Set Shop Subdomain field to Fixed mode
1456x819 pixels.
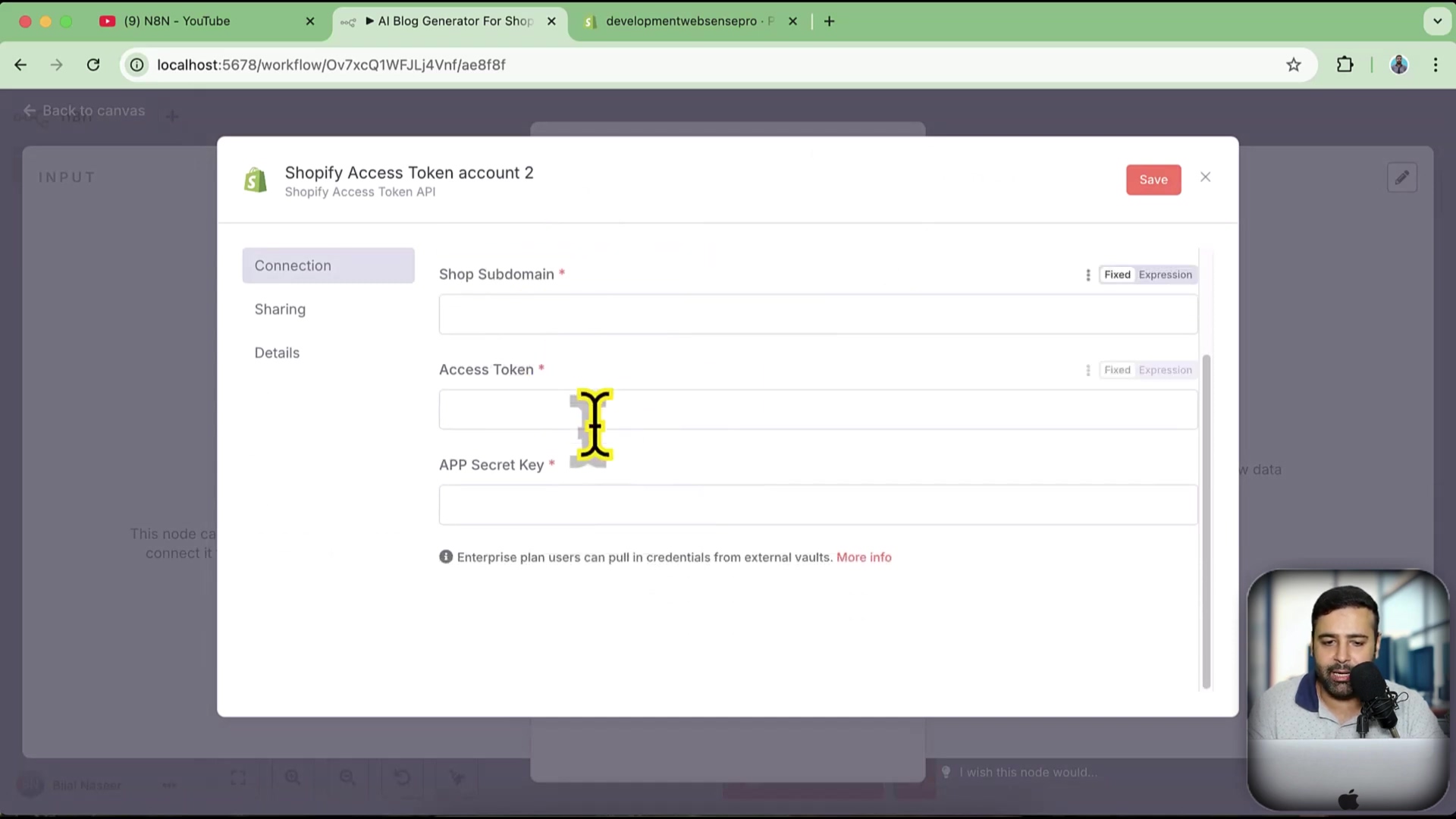(x=1117, y=275)
